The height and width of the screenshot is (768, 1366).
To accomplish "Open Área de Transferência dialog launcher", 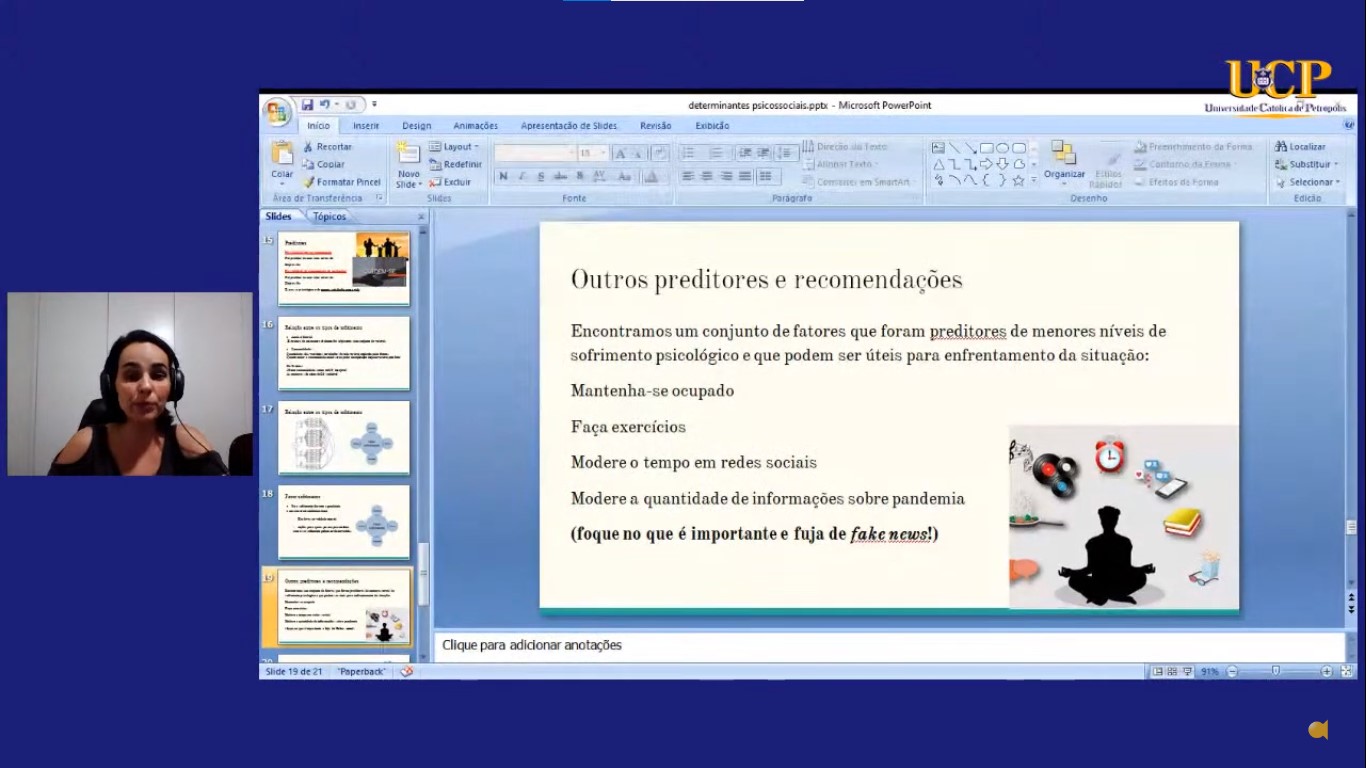I will coord(380,198).
